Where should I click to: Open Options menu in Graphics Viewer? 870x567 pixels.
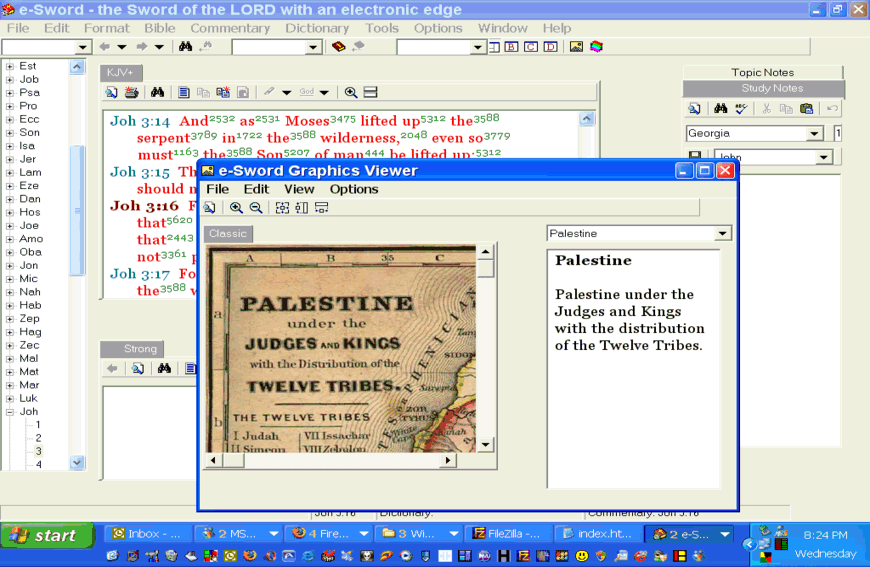coord(354,189)
